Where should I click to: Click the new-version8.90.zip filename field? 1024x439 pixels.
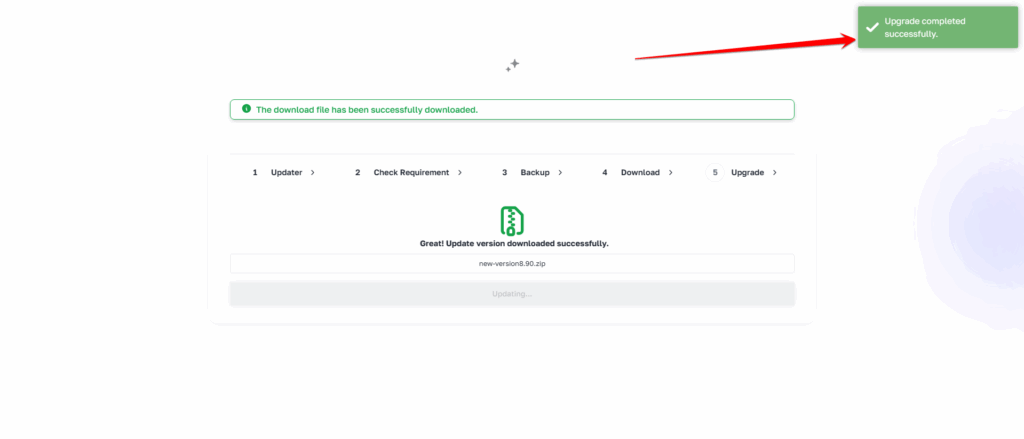tap(512, 264)
